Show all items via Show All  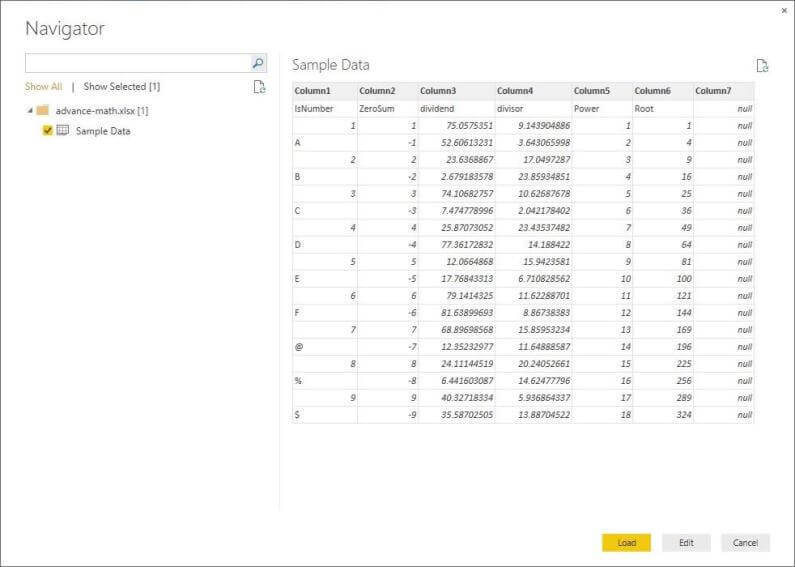pyautogui.click(x=43, y=87)
